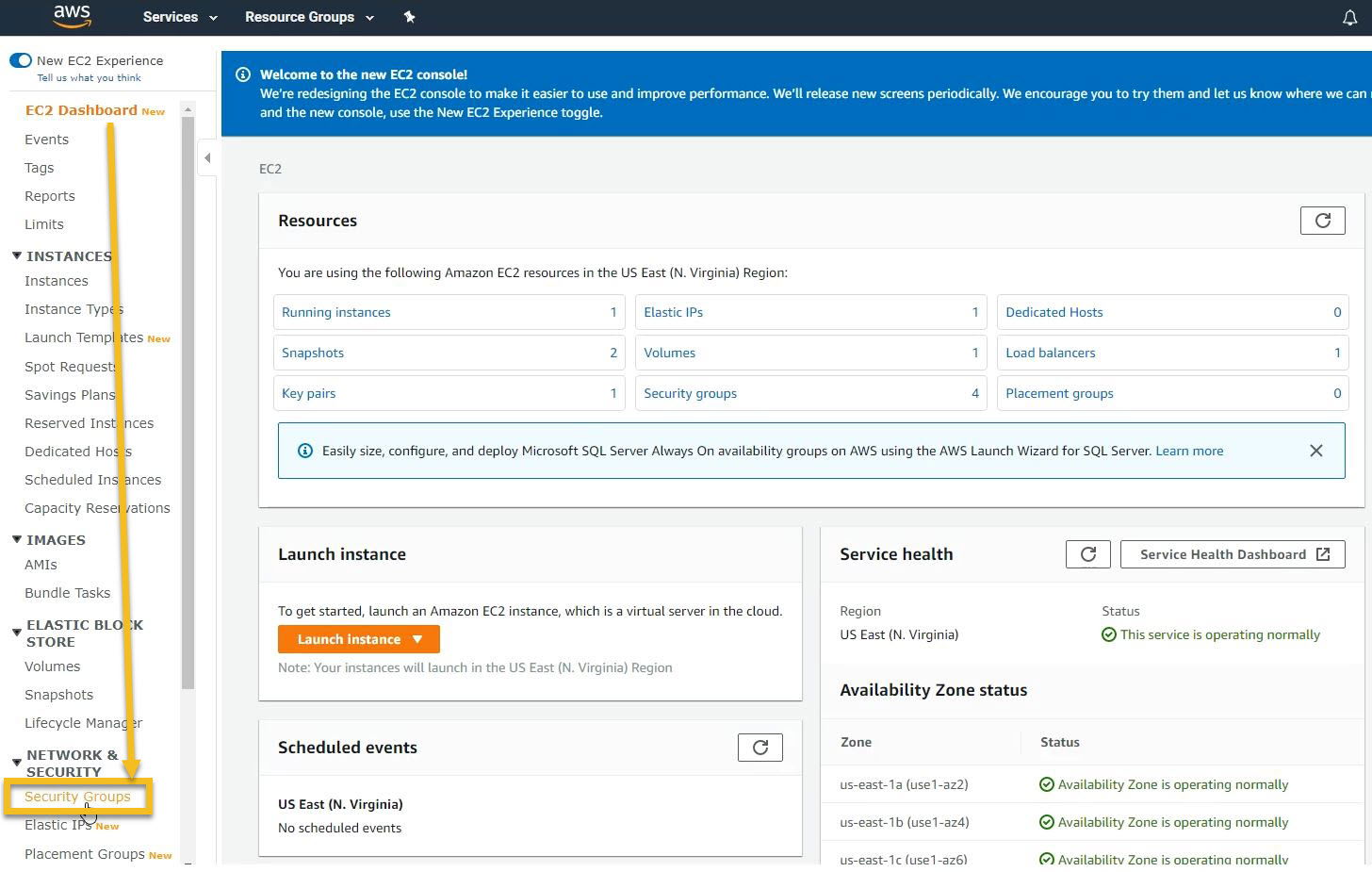The image size is (1372, 872).
Task: Open Dedicated Hosts in the sidebar
Action: coord(78,452)
